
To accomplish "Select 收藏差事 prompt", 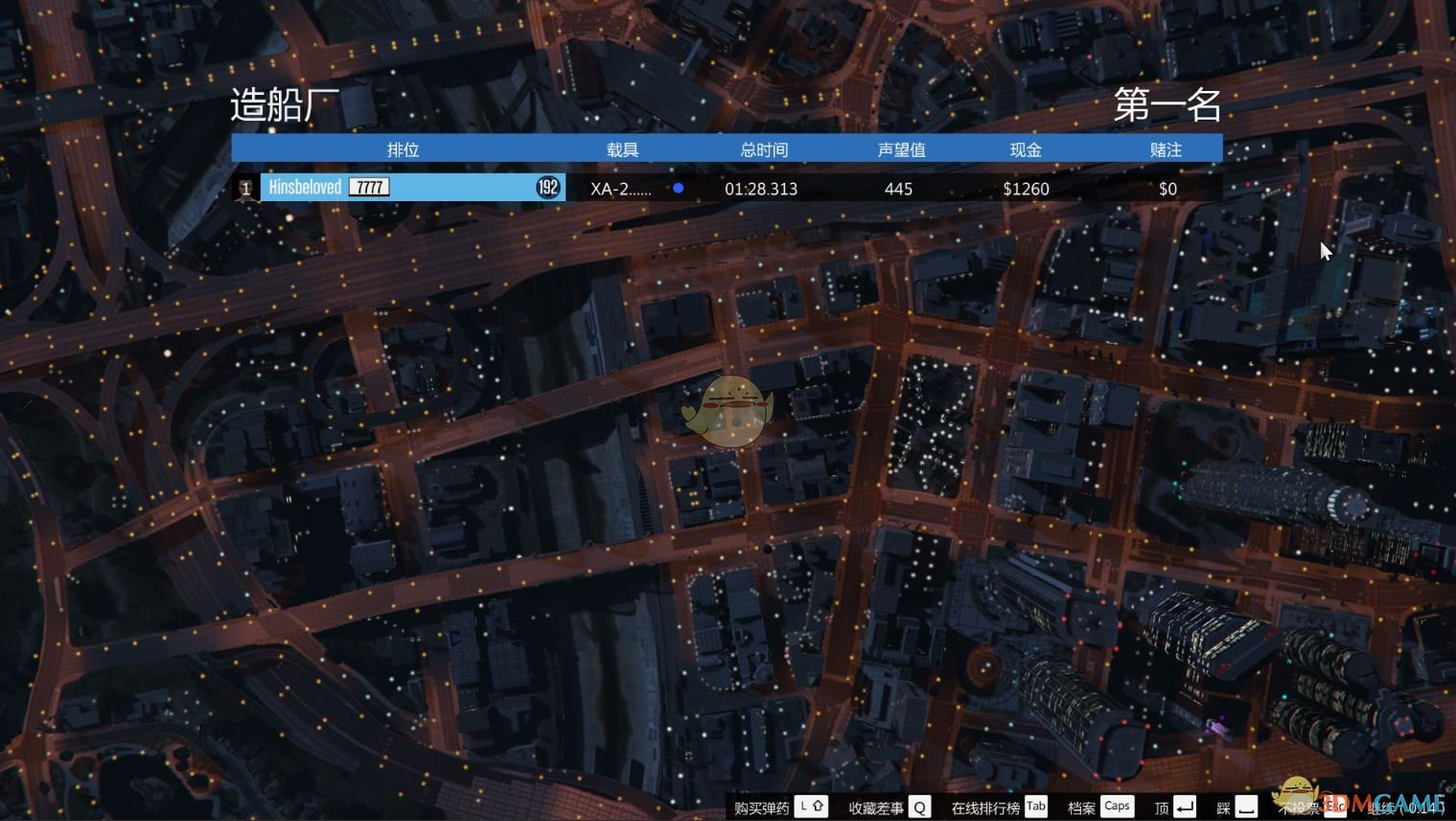I will click(x=876, y=808).
